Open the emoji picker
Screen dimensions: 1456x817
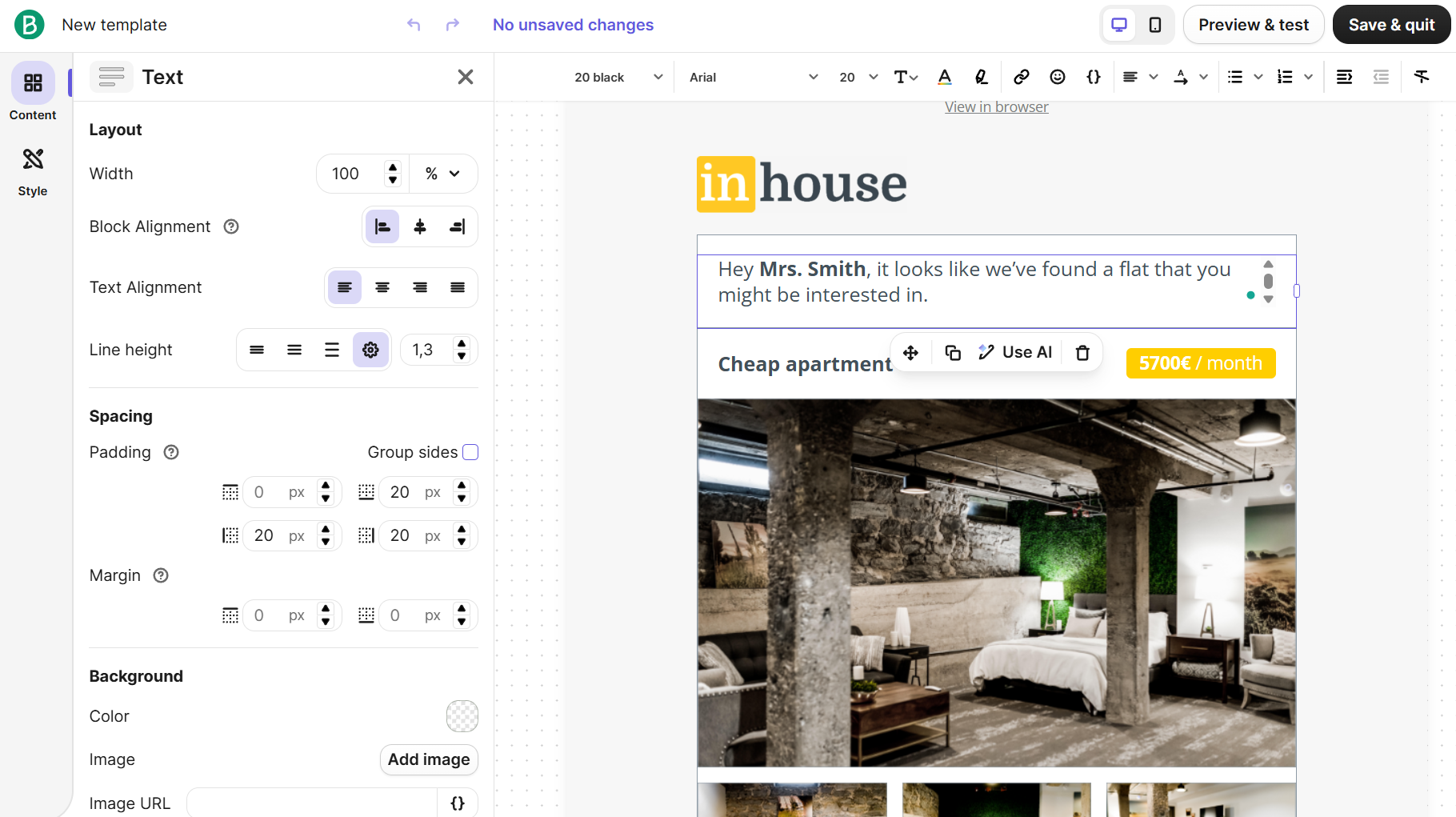1058,77
